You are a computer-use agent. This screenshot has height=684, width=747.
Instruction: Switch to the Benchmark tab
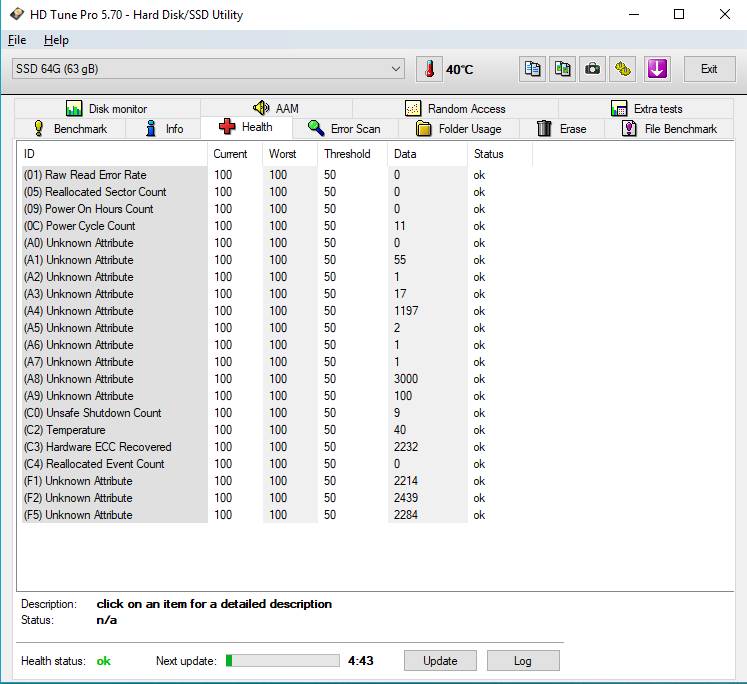coord(70,129)
